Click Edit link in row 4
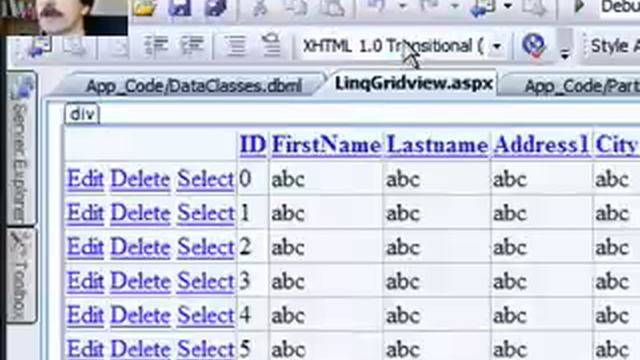This screenshot has height=360, width=640. pyautogui.click(x=85, y=315)
